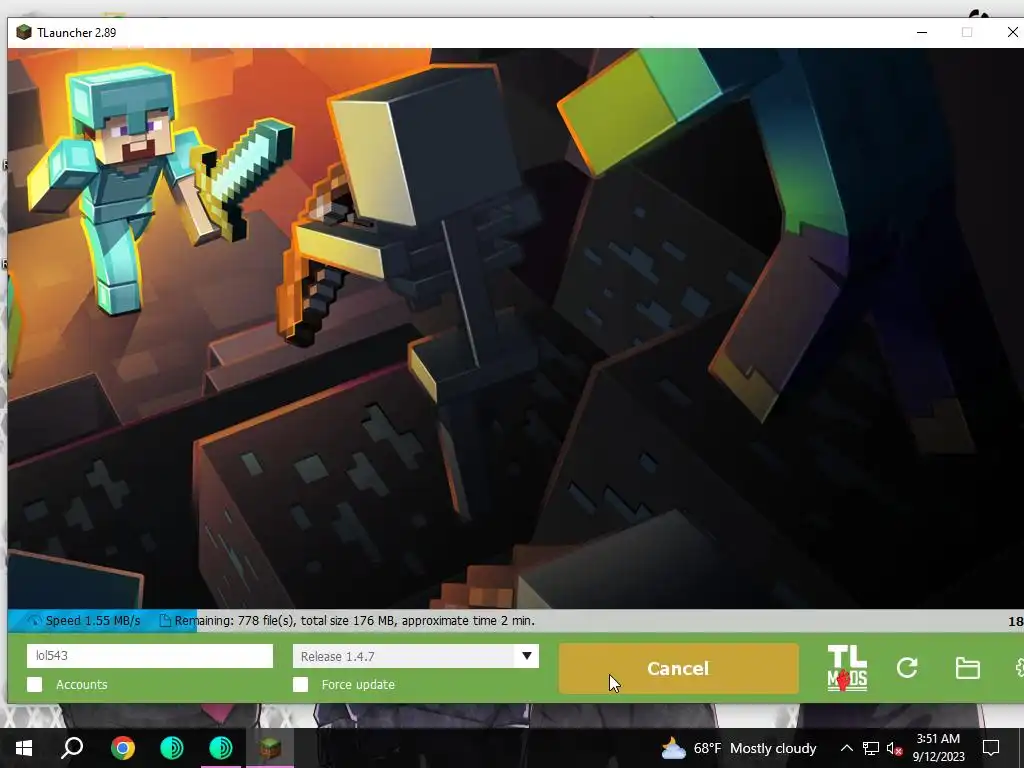Open the game folder icon
This screenshot has width=1024, height=768.
pyautogui.click(x=967, y=668)
